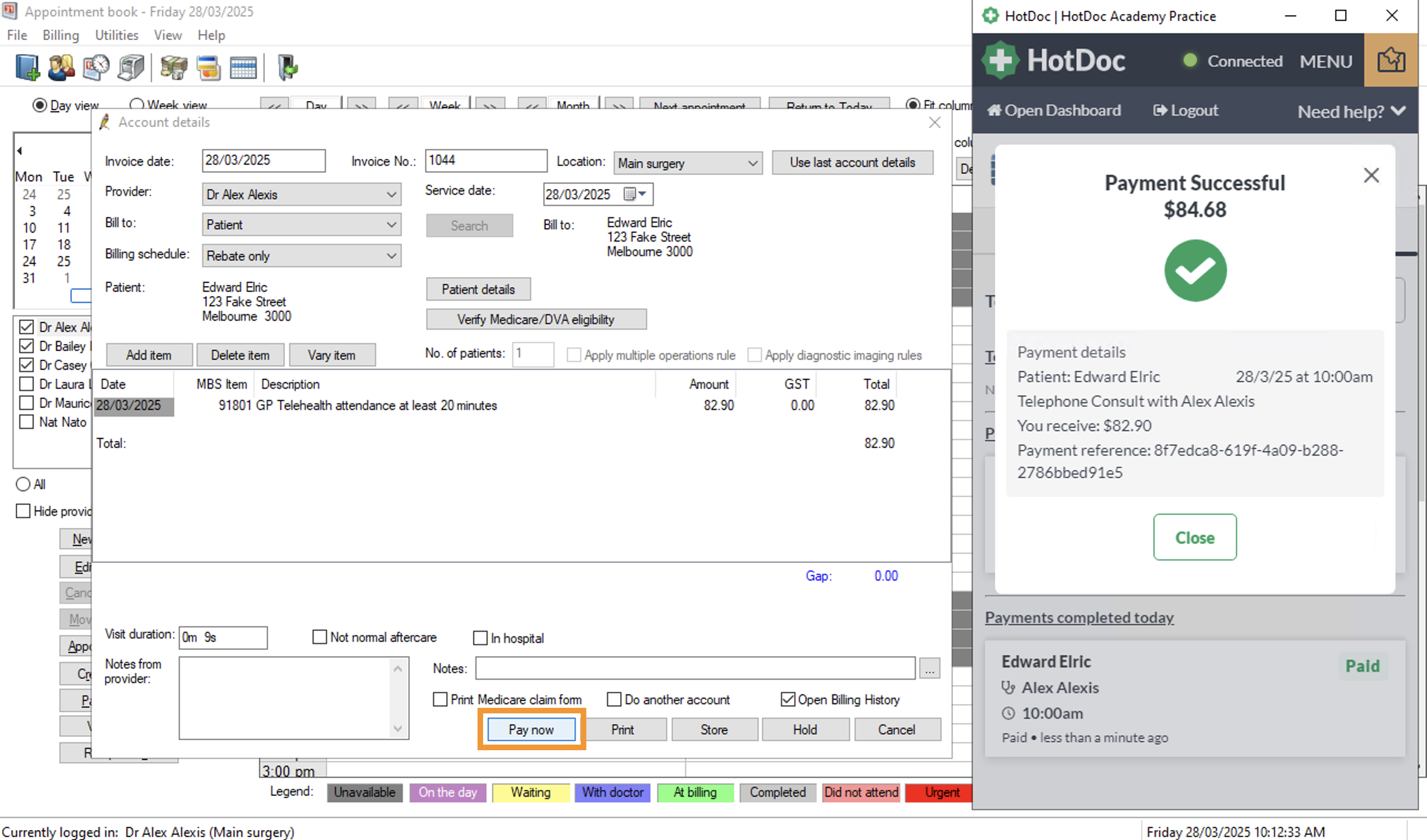Open the Service date calendar picker icon
The image size is (1427, 840).
[634, 194]
